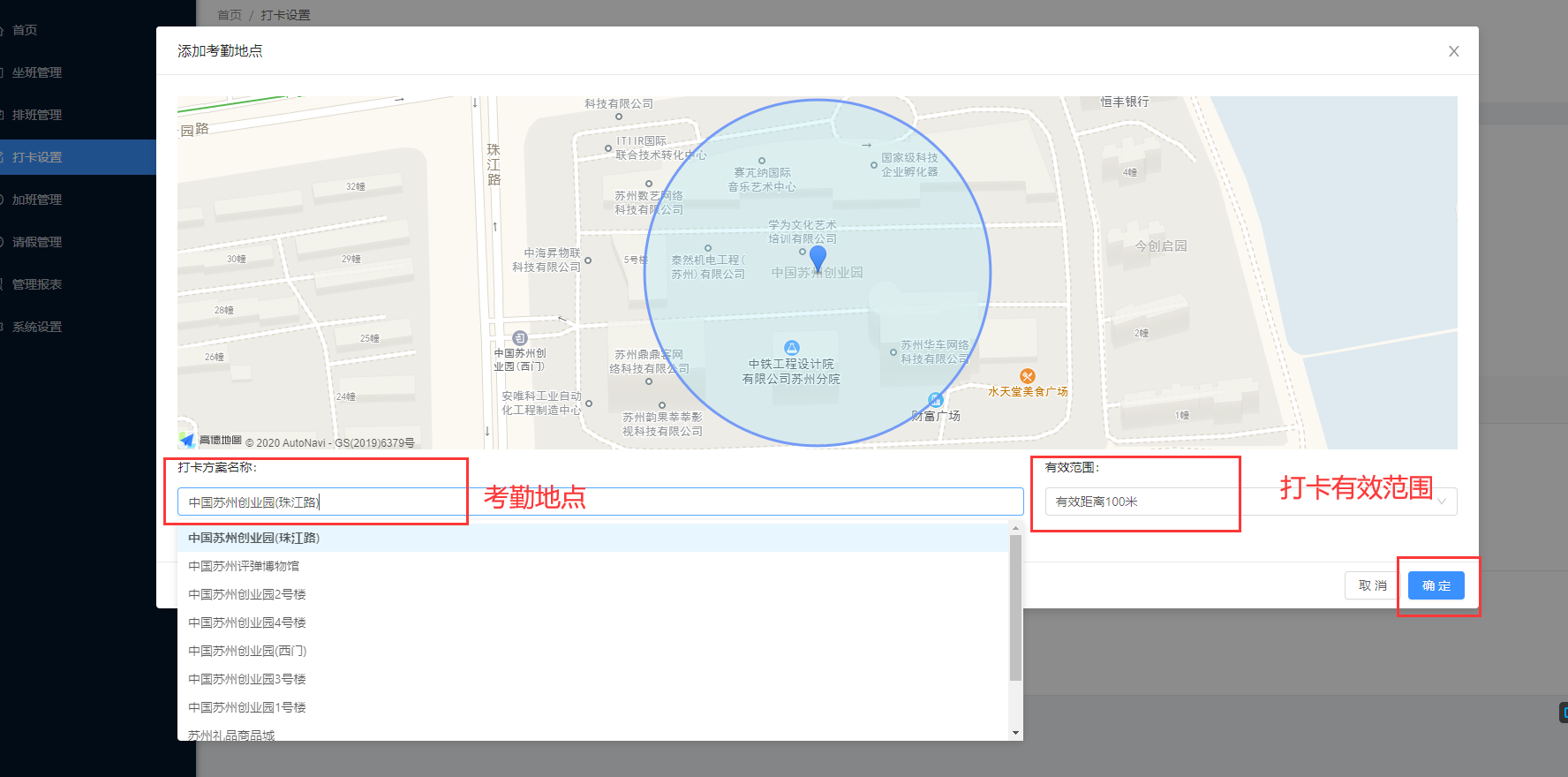Select suggestion 中国苏州创业园(西门)

[592, 651]
